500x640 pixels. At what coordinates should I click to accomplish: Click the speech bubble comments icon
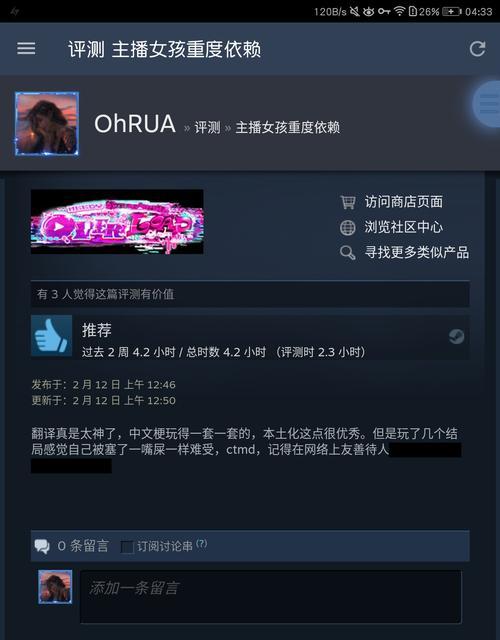[x=42, y=546]
